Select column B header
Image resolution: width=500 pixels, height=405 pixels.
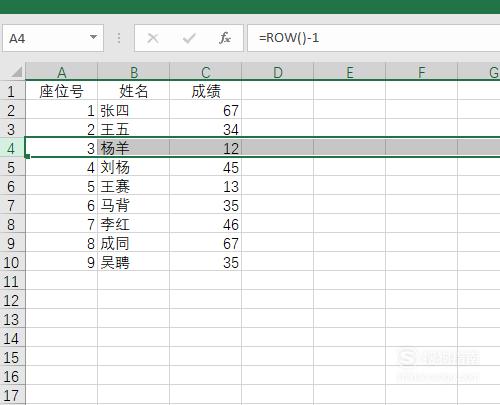[134, 72]
